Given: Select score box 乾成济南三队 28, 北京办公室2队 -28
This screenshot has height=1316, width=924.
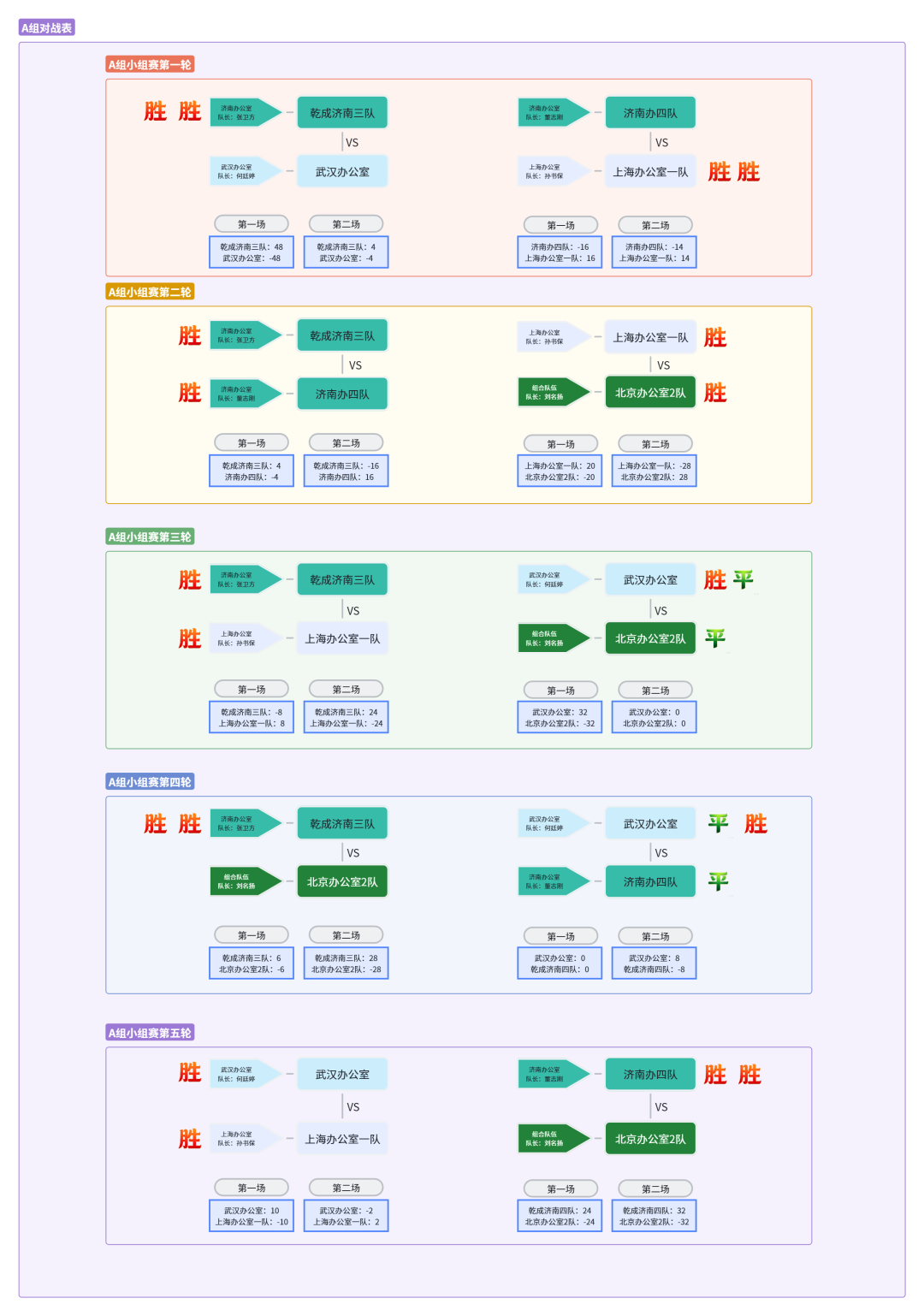Looking at the screenshot, I should tap(346, 963).
